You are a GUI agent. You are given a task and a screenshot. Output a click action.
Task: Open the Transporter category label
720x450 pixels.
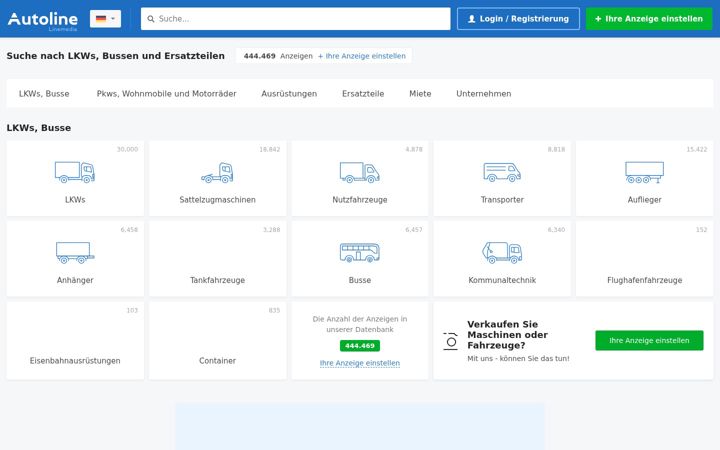point(502,200)
